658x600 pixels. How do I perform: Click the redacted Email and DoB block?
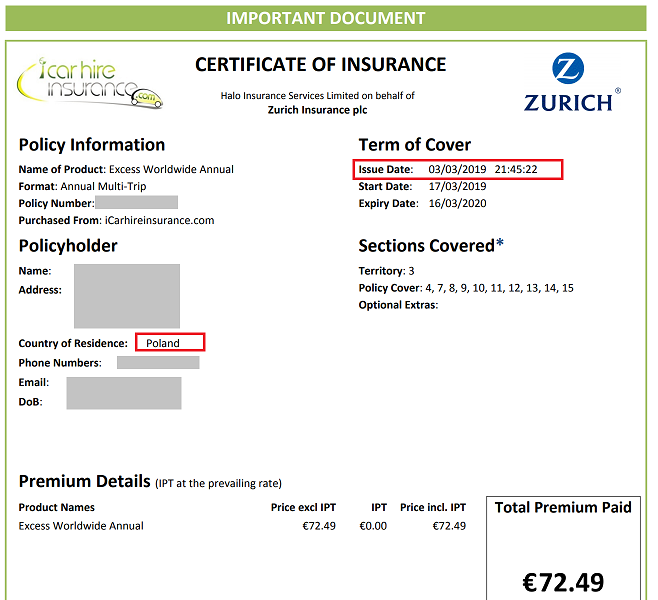point(124,393)
